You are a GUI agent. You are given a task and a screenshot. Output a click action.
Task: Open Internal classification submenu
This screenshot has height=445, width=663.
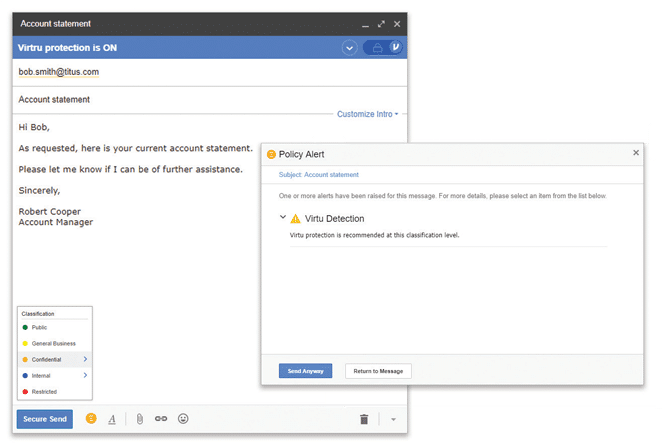84,375
